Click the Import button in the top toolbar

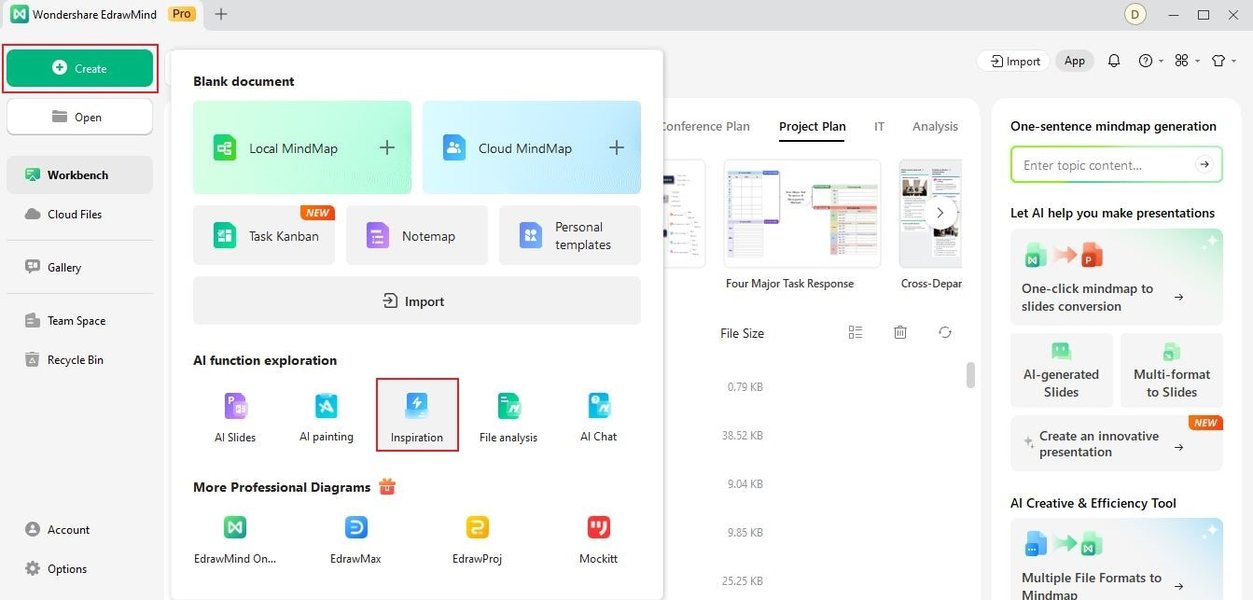click(x=1014, y=61)
